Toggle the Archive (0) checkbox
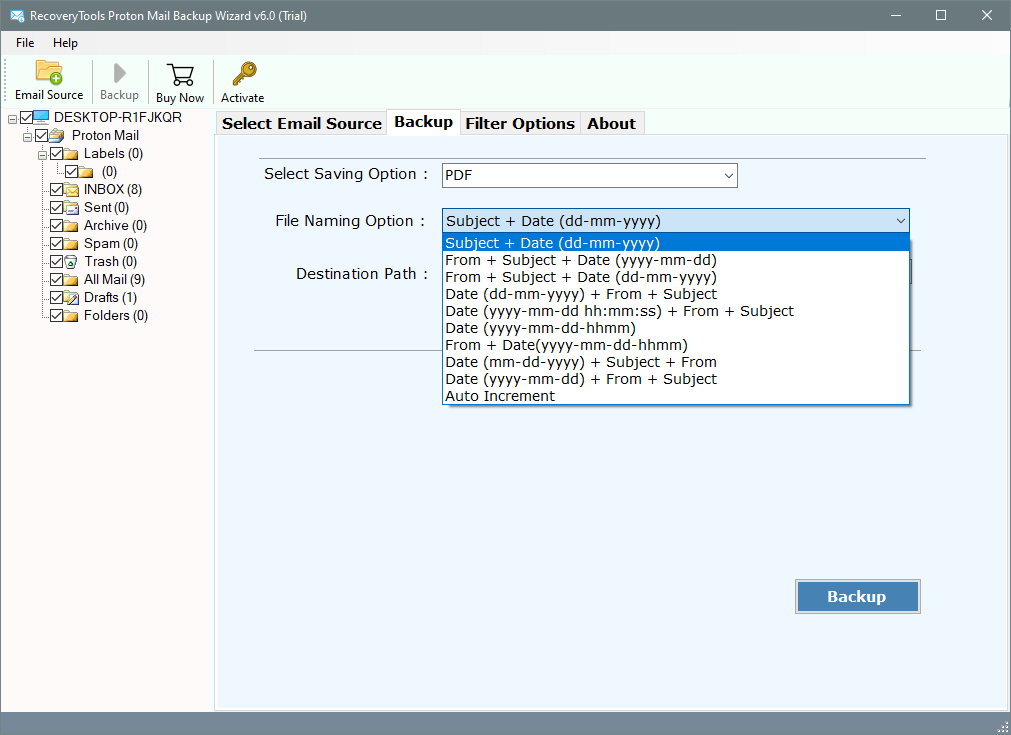1011x735 pixels. pos(57,226)
